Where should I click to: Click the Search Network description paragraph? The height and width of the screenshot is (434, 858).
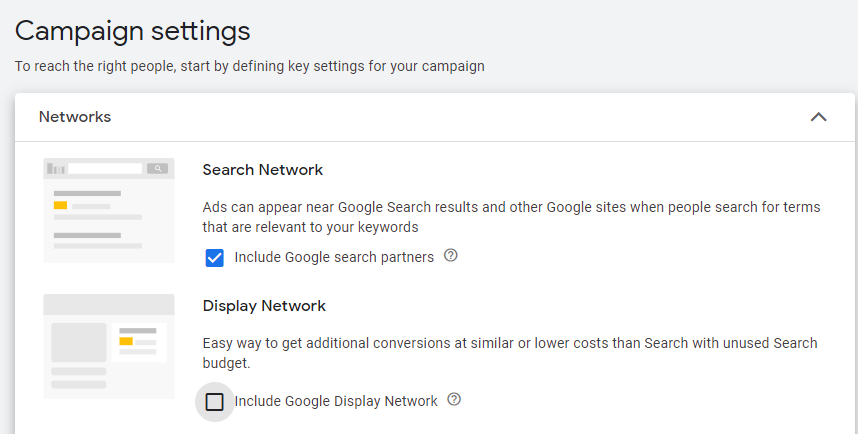point(510,217)
